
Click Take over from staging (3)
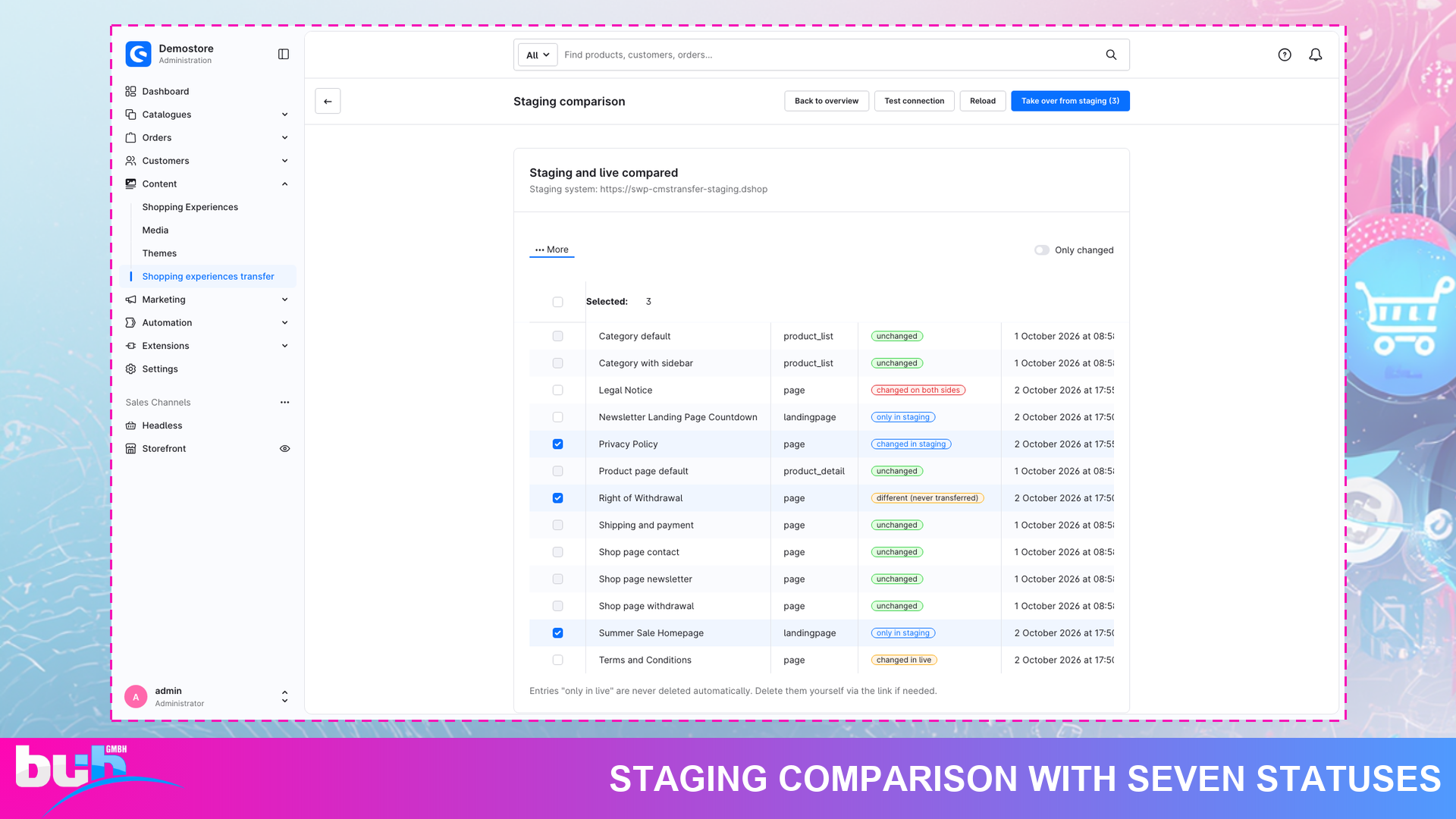(1070, 101)
